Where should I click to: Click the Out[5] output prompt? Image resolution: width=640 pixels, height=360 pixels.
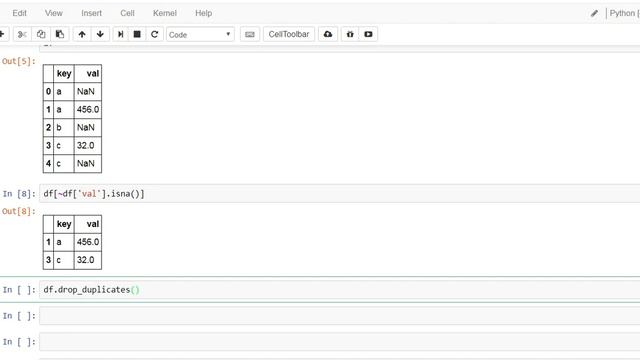pos(19,61)
